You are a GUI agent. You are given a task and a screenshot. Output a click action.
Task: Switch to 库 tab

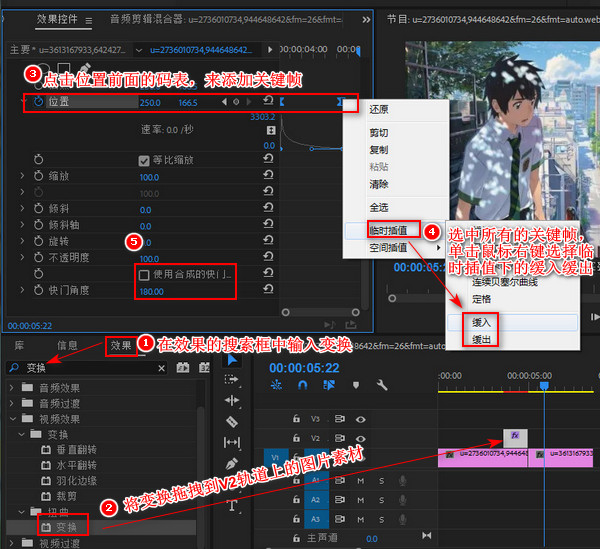point(19,346)
